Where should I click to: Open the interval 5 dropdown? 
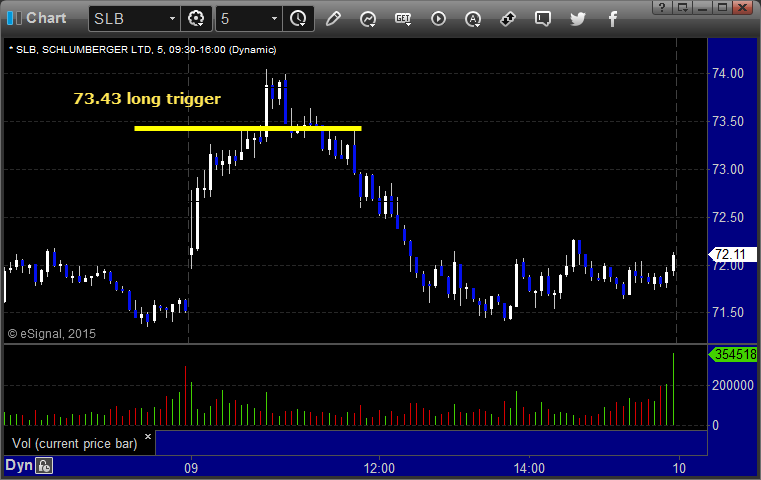click(x=274, y=19)
